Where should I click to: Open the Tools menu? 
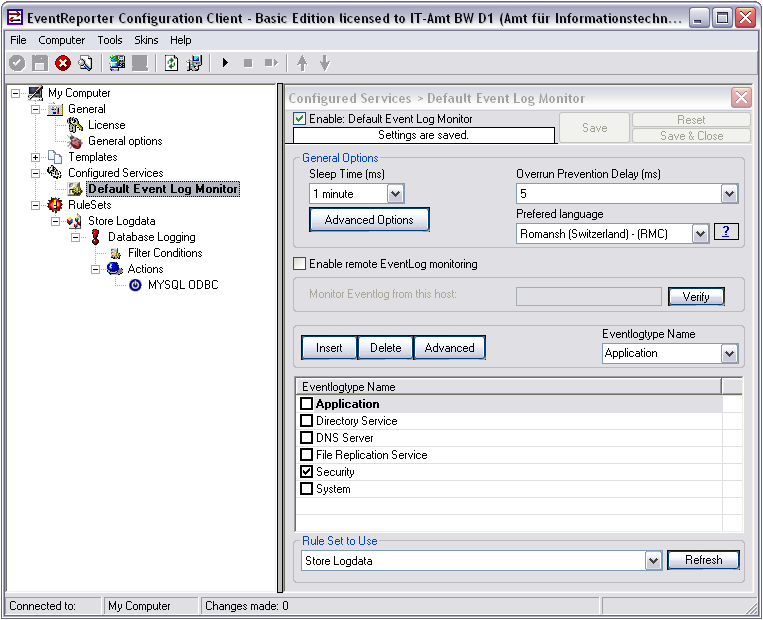click(110, 40)
